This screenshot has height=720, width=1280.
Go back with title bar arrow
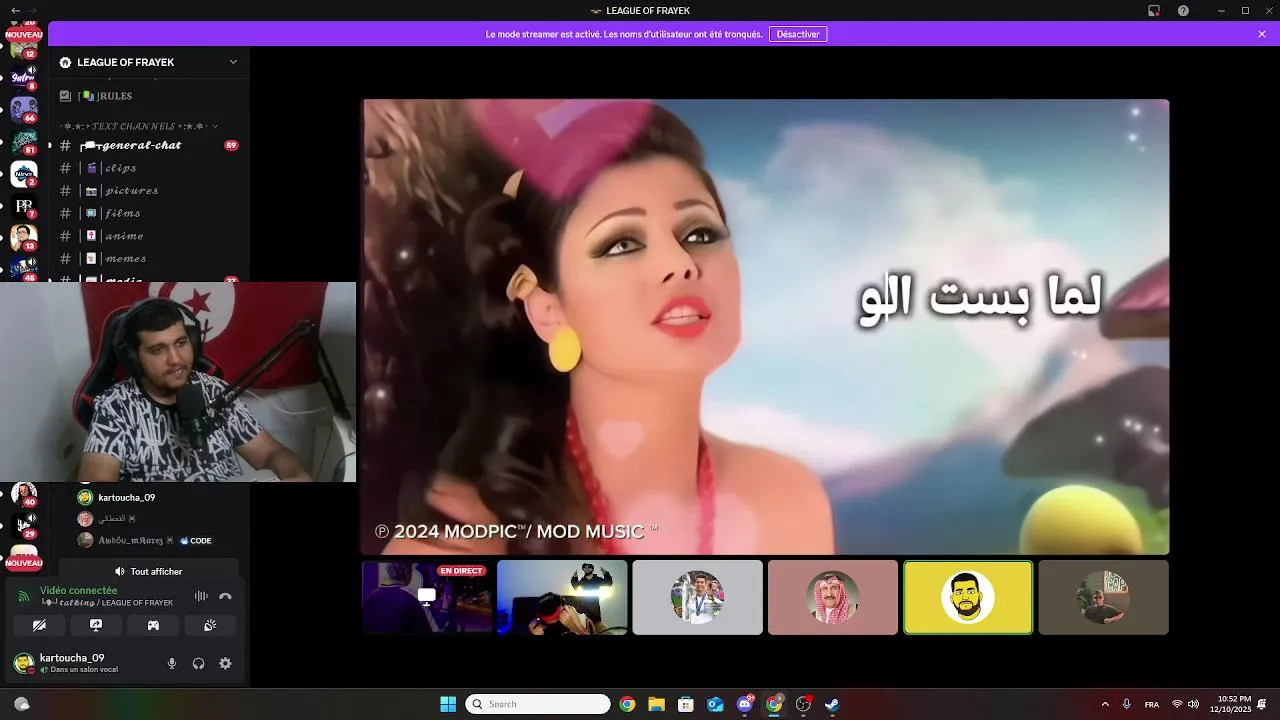coord(15,11)
